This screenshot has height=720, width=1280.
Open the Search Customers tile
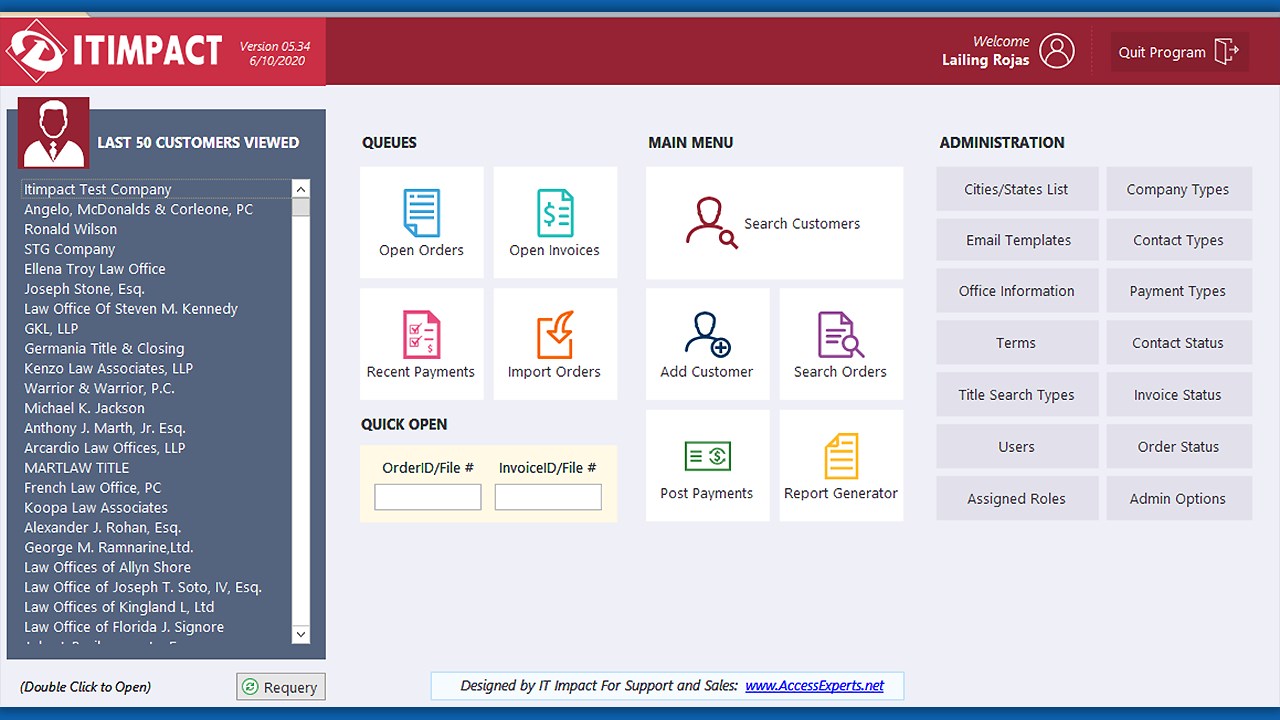point(774,223)
